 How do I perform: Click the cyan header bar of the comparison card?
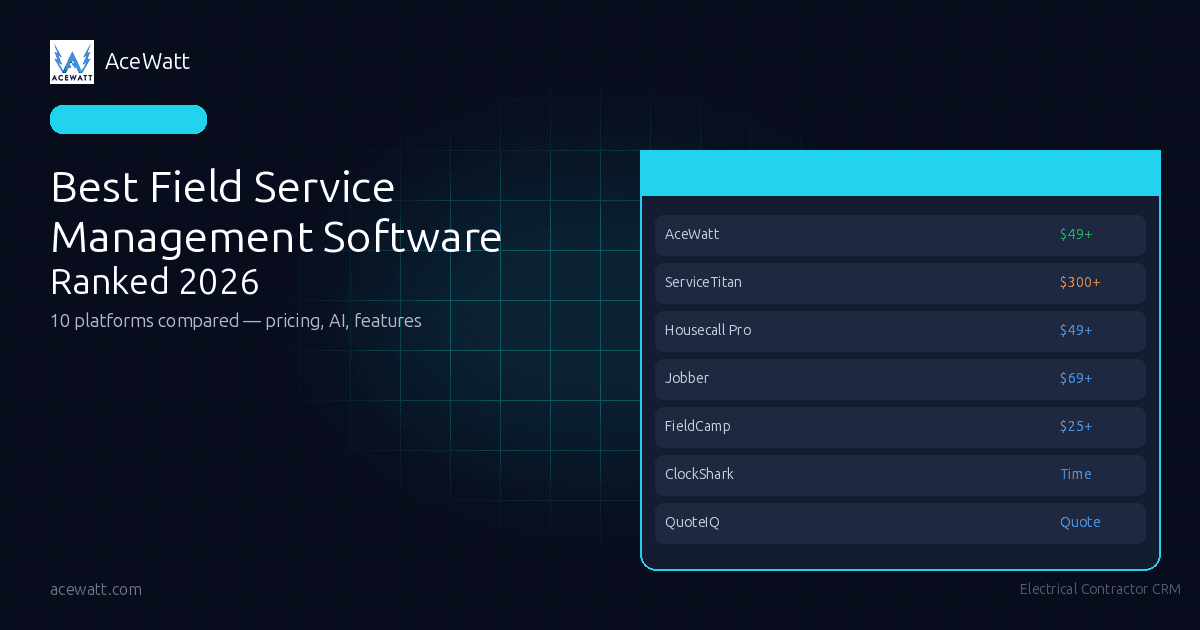click(900, 173)
